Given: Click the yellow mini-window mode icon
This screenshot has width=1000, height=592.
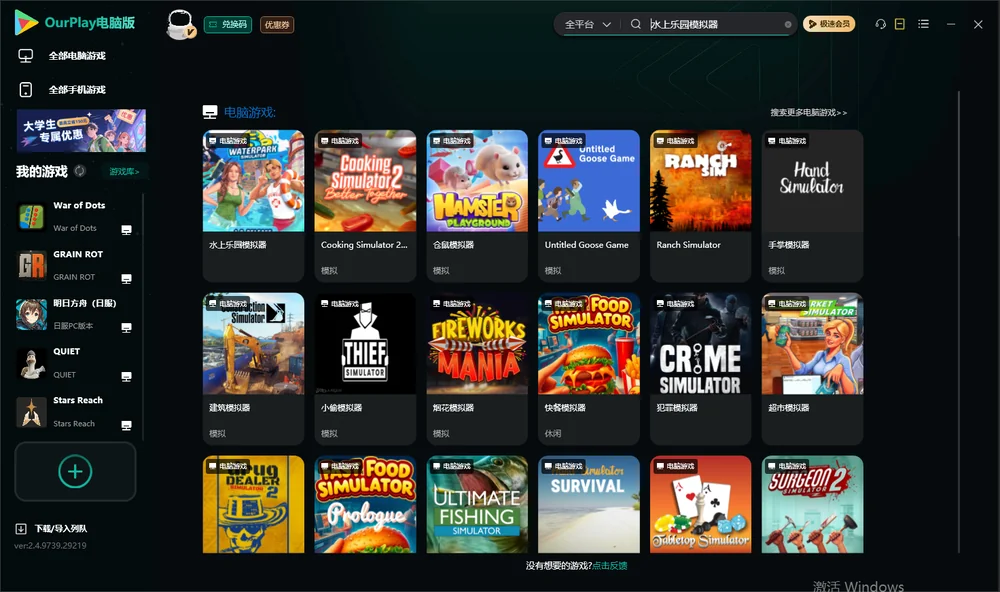Looking at the screenshot, I should pyautogui.click(x=899, y=24).
